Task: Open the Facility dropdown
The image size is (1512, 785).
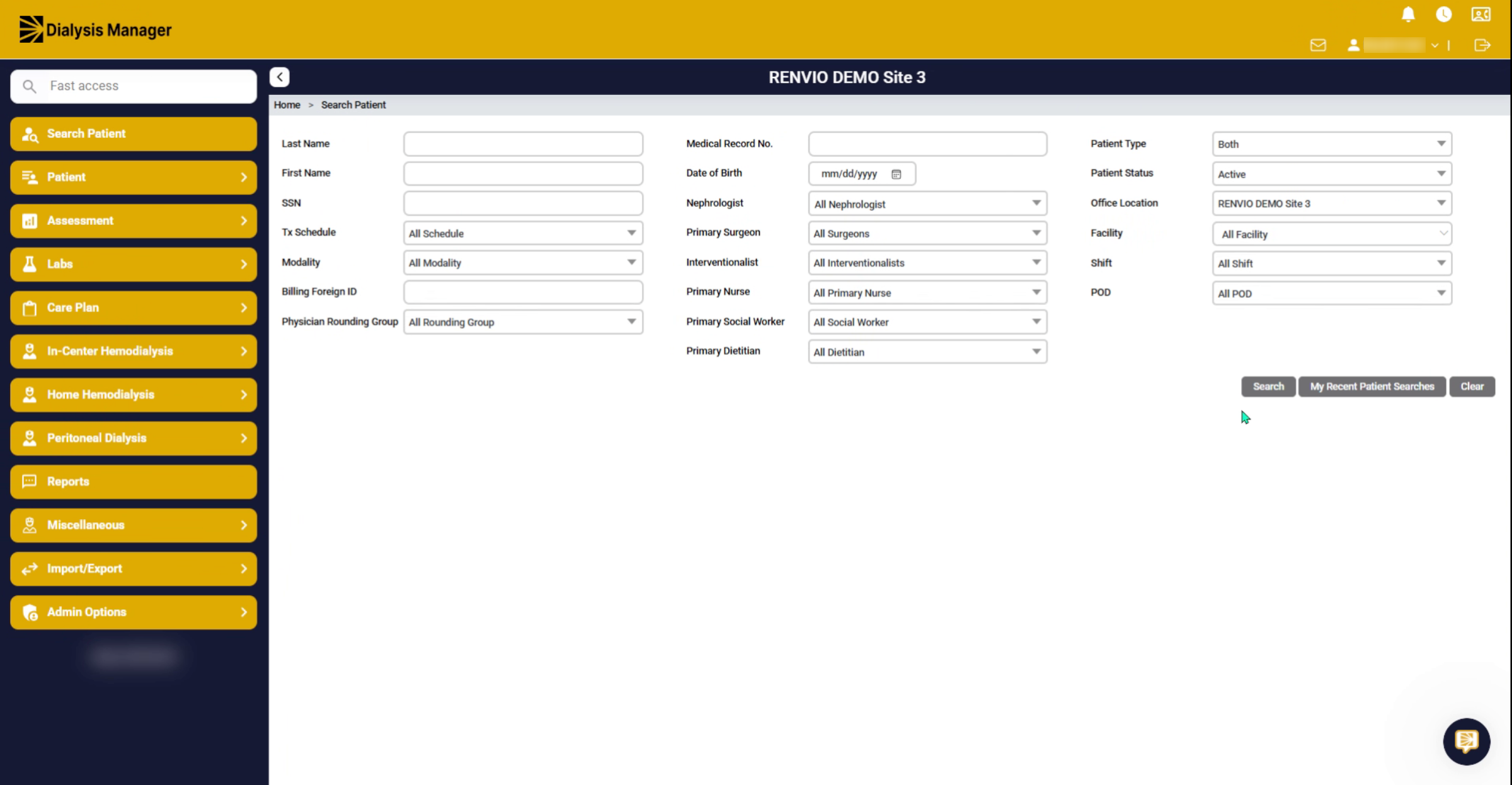Action: click(x=1332, y=234)
